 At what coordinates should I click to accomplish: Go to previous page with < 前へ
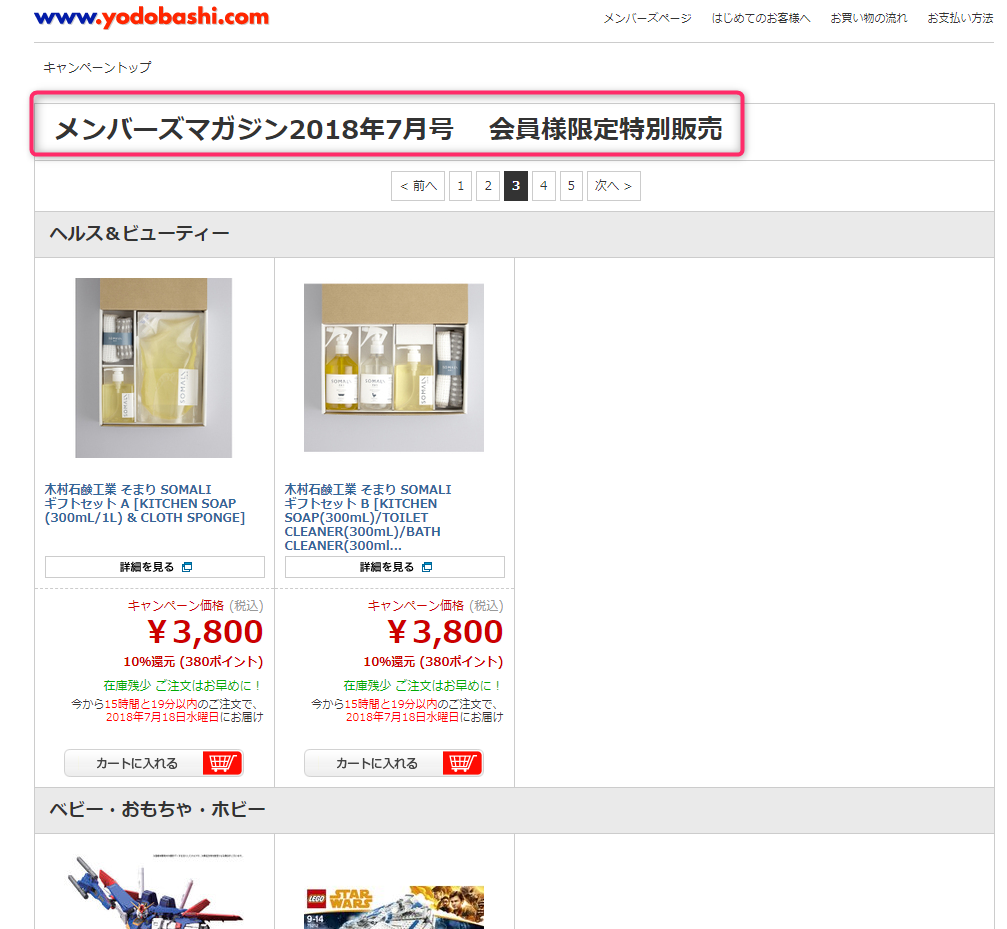[418, 186]
